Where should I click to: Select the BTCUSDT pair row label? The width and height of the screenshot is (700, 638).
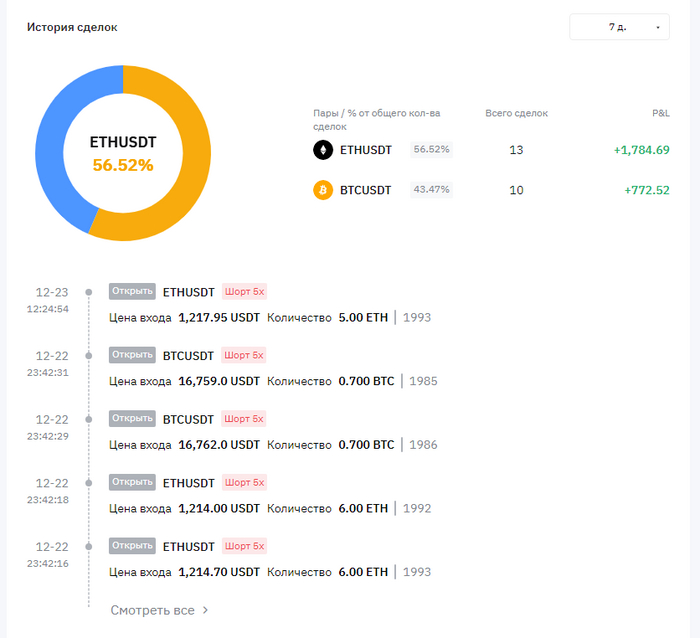366,190
